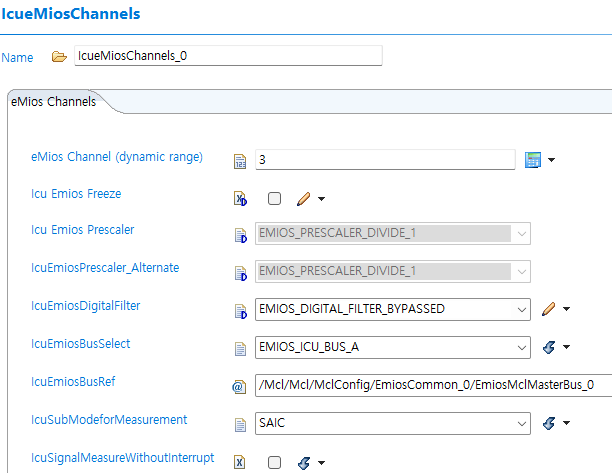Select the eMios Channels tab

tap(54, 102)
